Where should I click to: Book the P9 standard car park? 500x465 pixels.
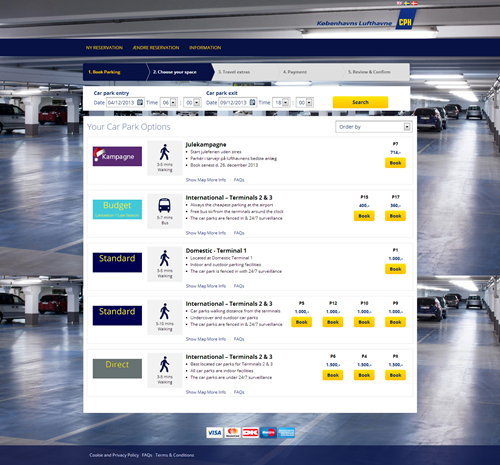click(x=395, y=322)
